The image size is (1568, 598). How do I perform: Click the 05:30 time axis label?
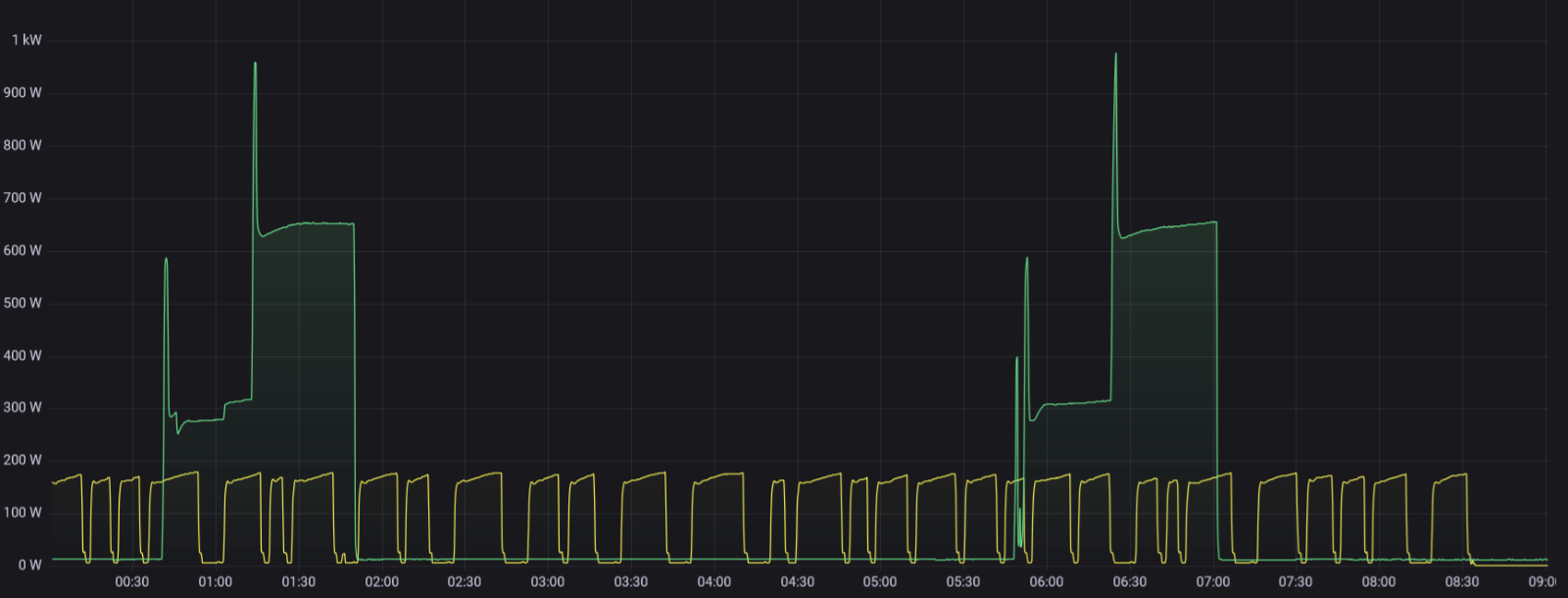[x=963, y=582]
